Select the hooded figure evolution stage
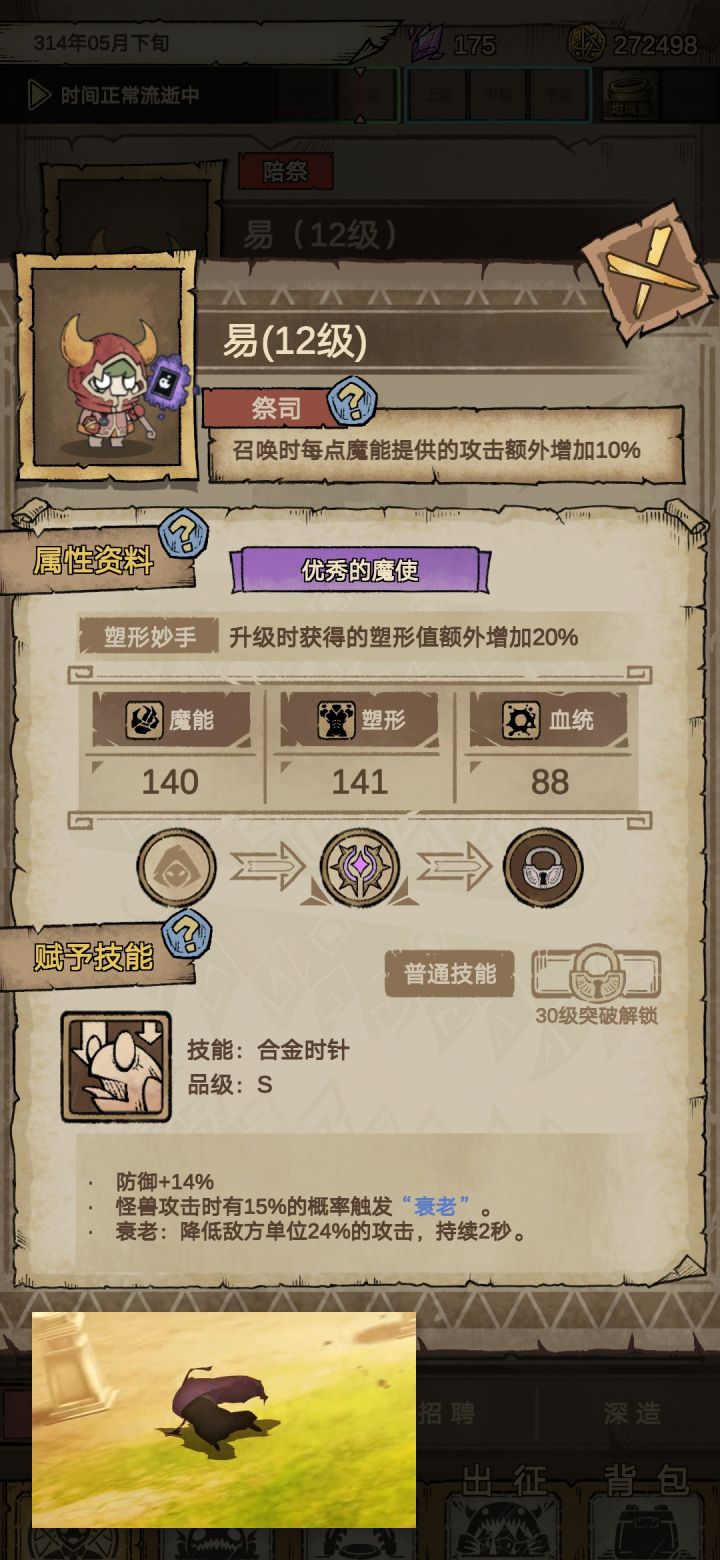The image size is (720, 1560). [177, 867]
